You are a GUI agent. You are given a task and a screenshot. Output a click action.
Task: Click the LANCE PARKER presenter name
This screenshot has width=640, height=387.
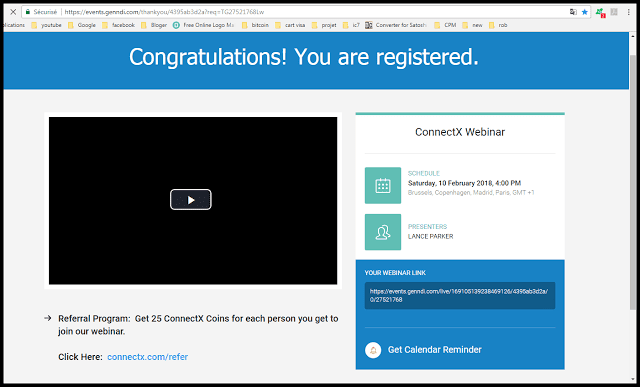pos(431,236)
